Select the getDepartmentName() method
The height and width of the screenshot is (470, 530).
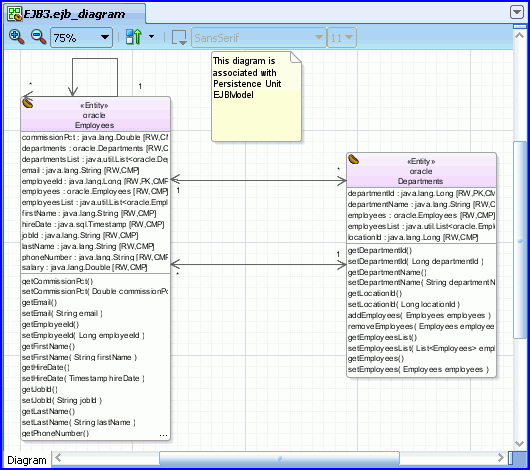point(387,272)
